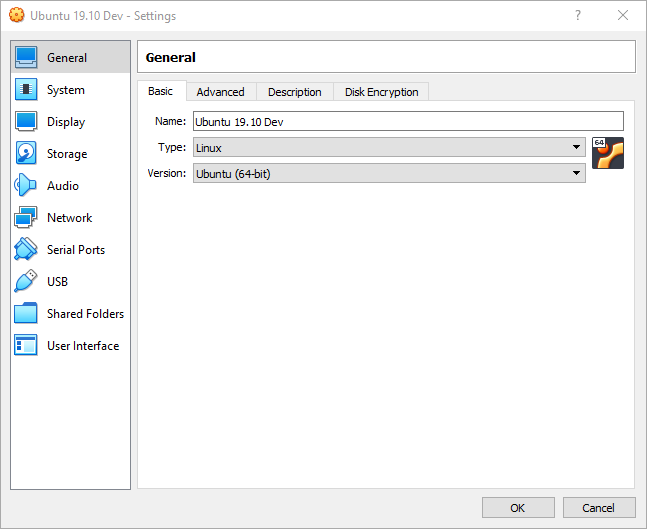
Task: Switch to the Basic tab
Action: tap(161, 91)
